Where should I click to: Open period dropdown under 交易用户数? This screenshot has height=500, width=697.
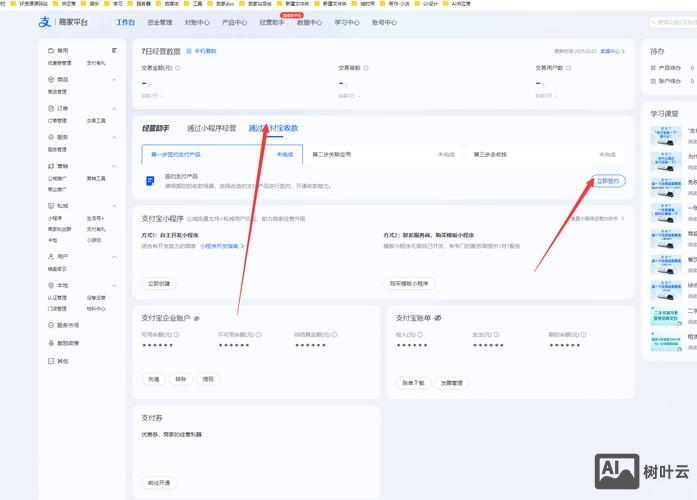(546, 96)
